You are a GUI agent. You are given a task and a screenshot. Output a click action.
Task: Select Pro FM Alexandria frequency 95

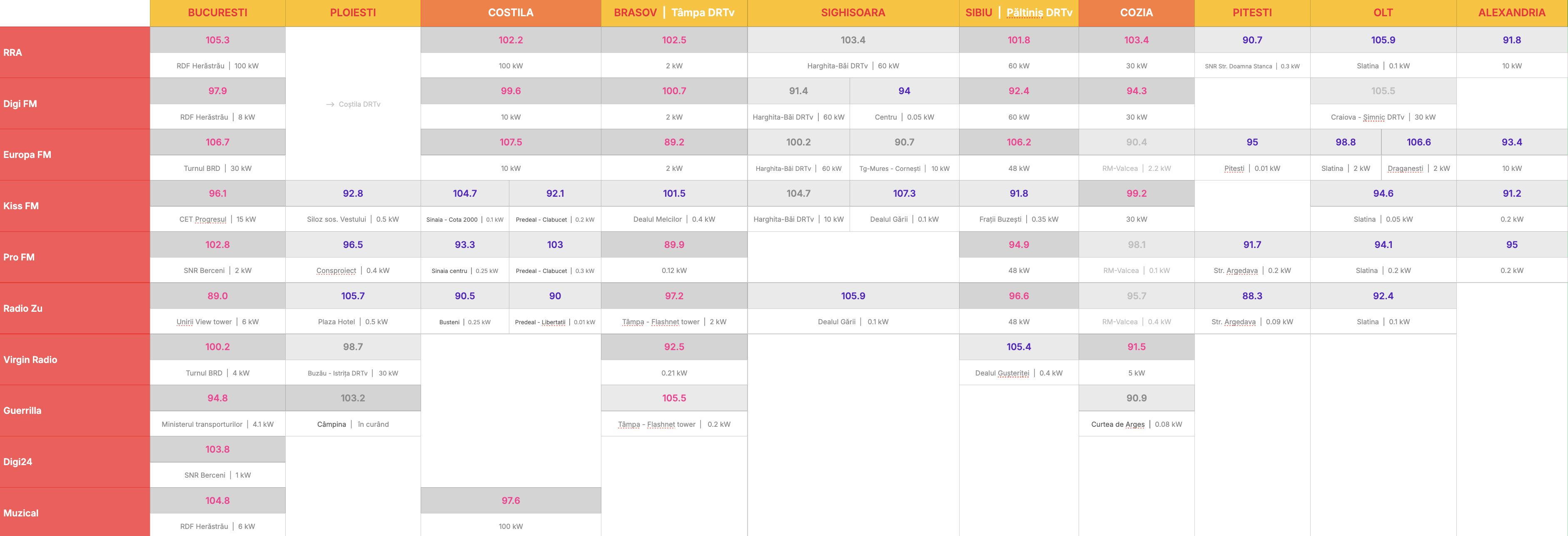tap(1512, 244)
